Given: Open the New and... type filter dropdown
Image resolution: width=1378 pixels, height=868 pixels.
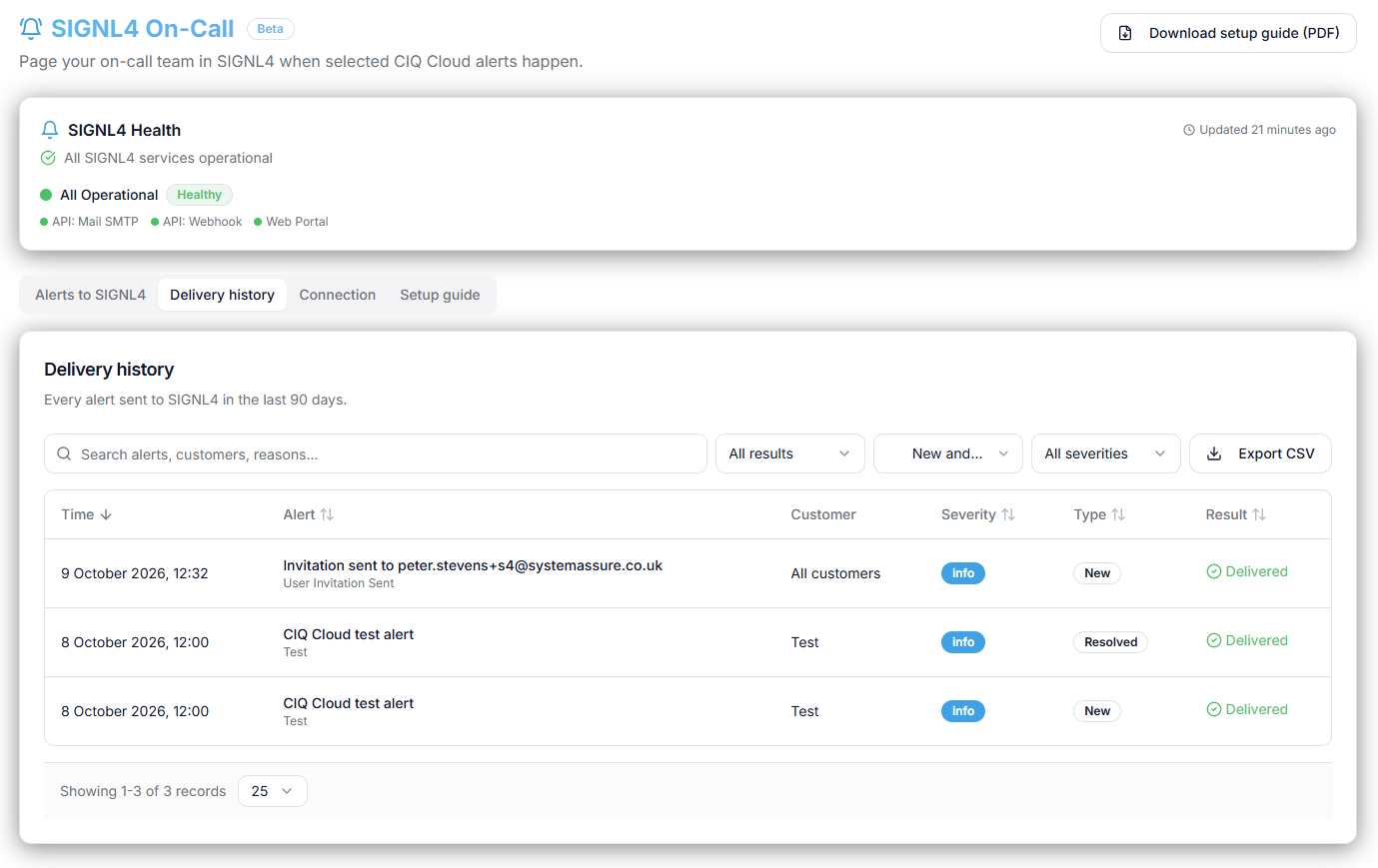Looking at the screenshot, I should coord(948,453).
